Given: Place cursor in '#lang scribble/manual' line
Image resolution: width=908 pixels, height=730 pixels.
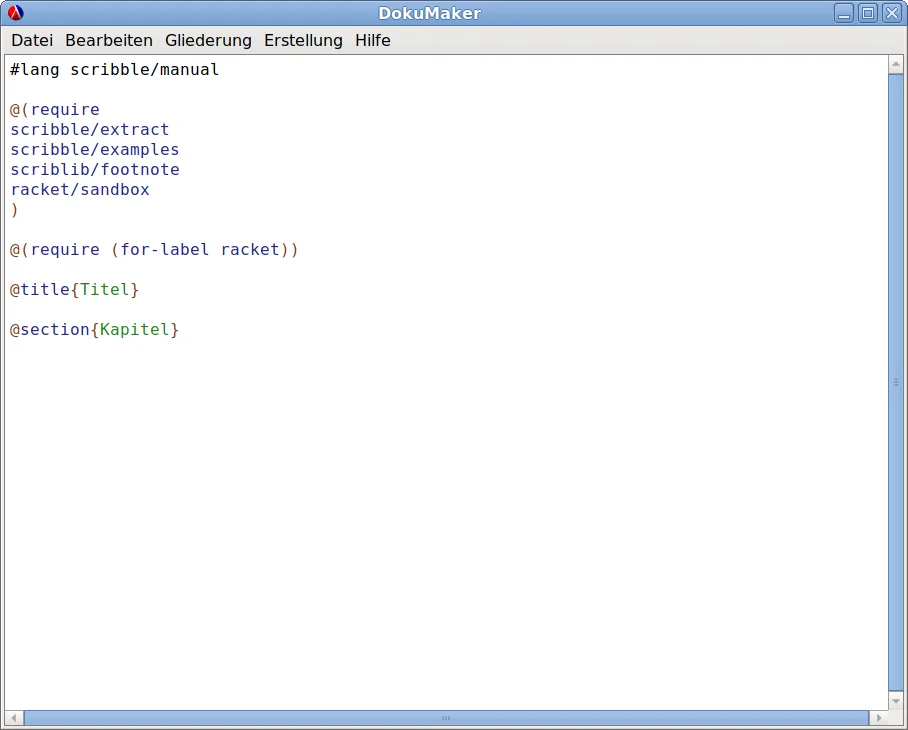Looking at the screenshot, I should (115, 69).
